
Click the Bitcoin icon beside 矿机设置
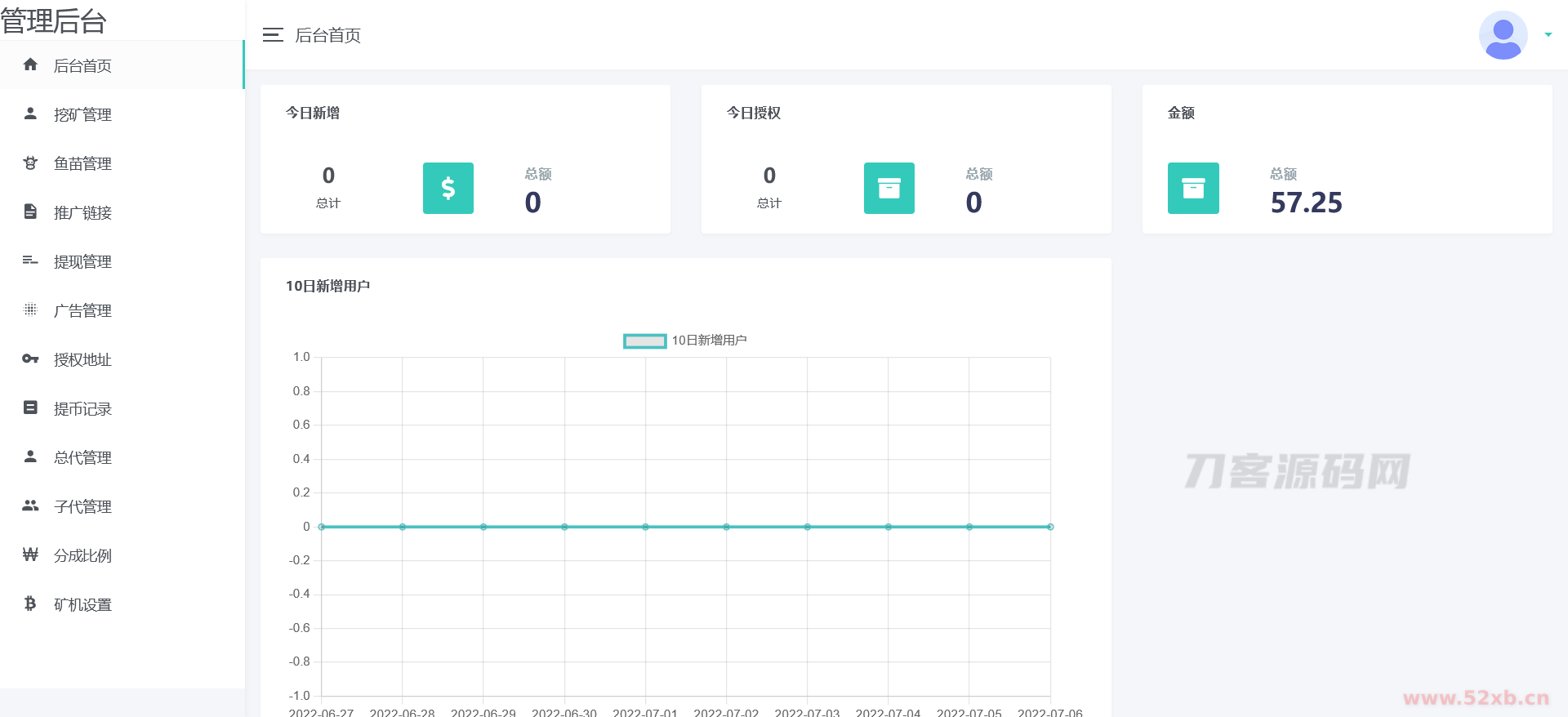tap(30, 603)
